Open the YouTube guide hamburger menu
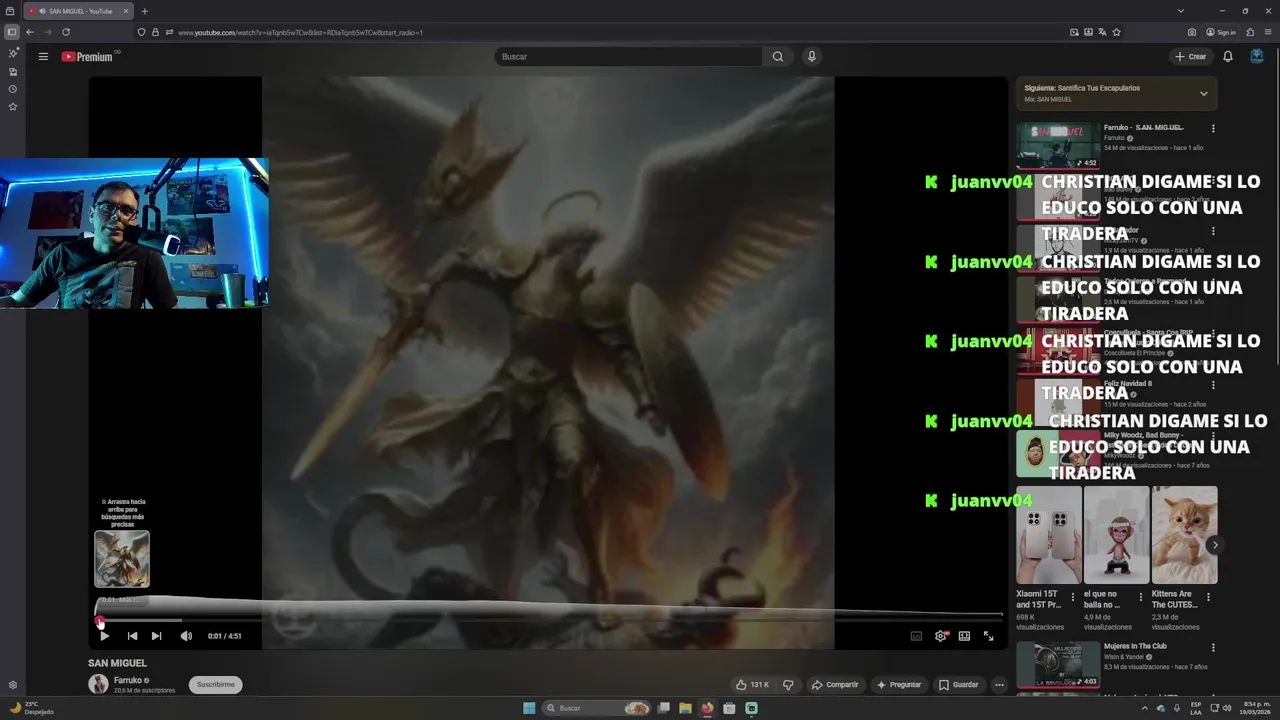 [x=43, y=56]
